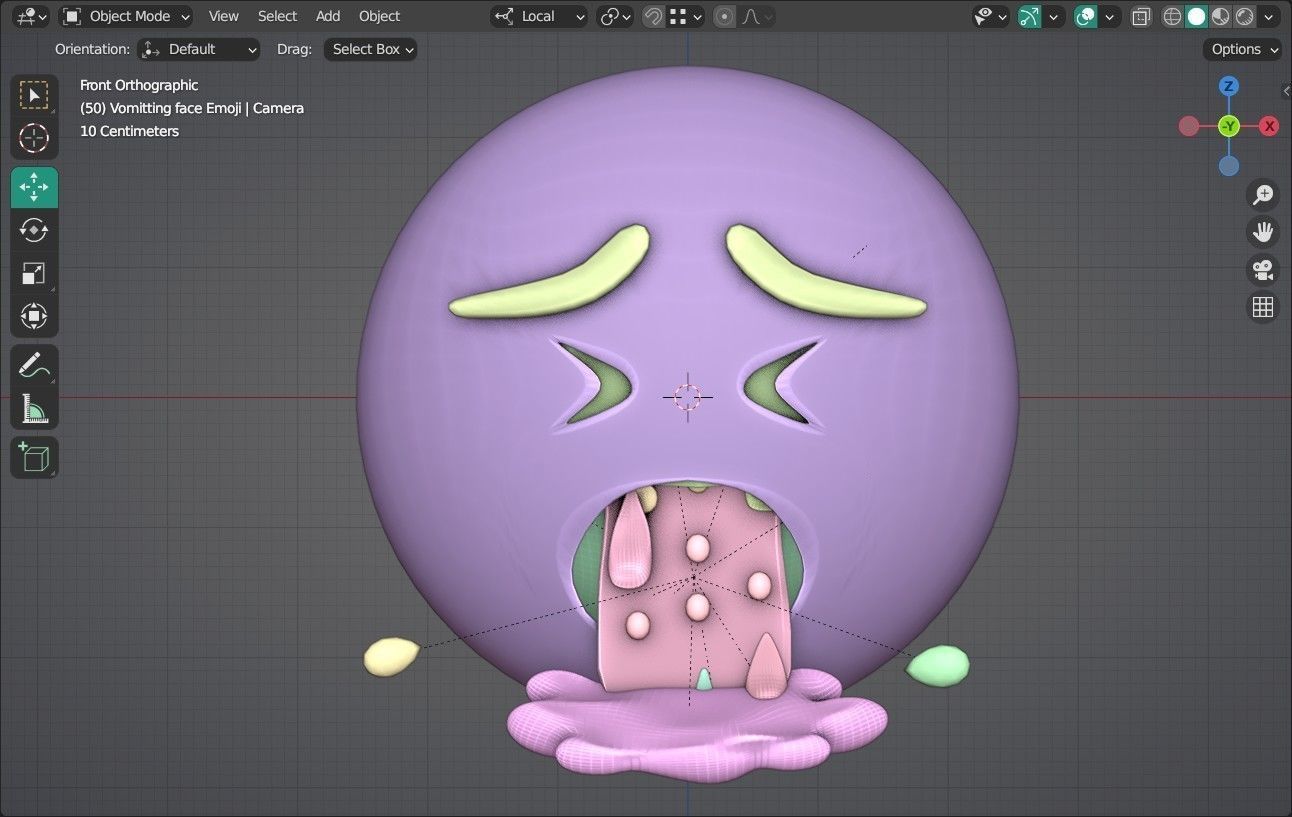Open the Drag Select Box dropdown
This screenshot has width=1292, height=817.
point(370,49)
